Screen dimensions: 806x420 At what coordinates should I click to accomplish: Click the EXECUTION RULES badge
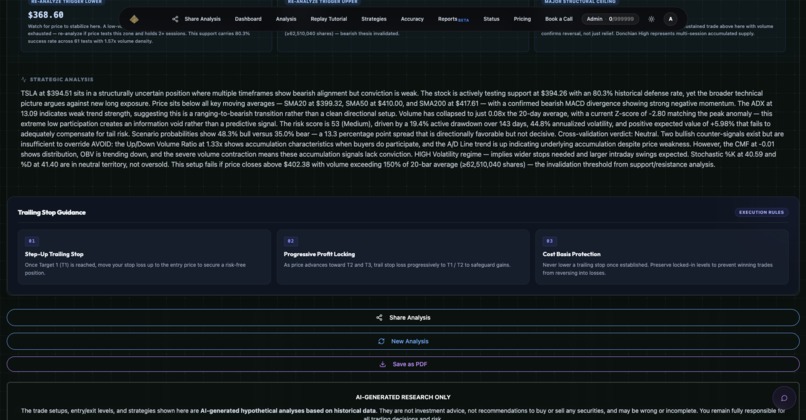click(761, 212)
